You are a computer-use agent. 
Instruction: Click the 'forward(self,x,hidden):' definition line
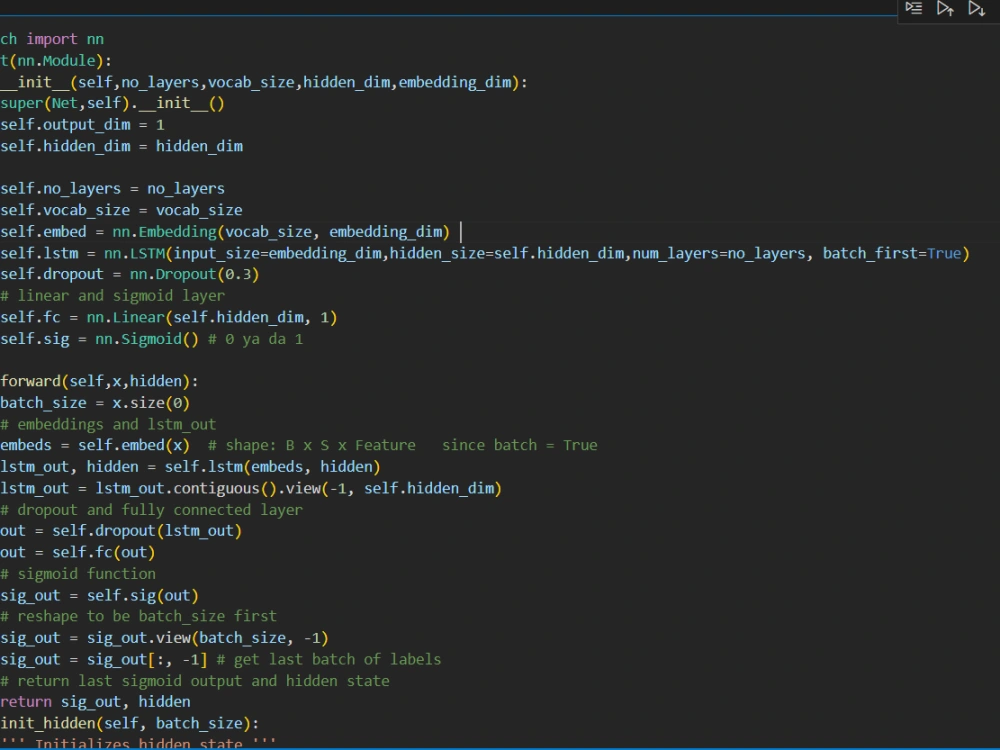99,381
